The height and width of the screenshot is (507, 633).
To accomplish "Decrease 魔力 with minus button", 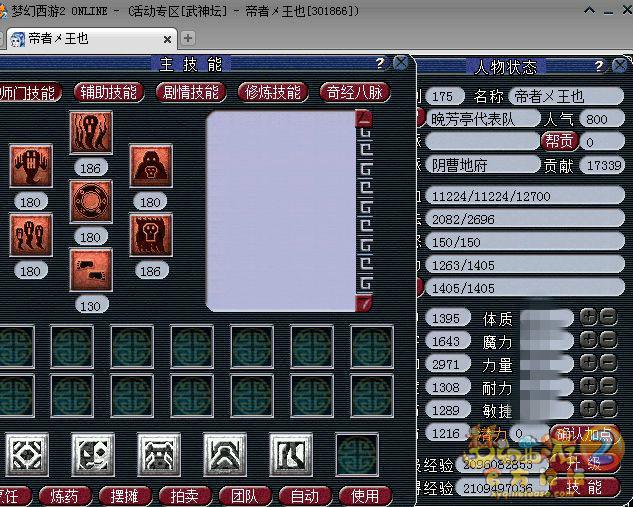I will click(608, 340).
